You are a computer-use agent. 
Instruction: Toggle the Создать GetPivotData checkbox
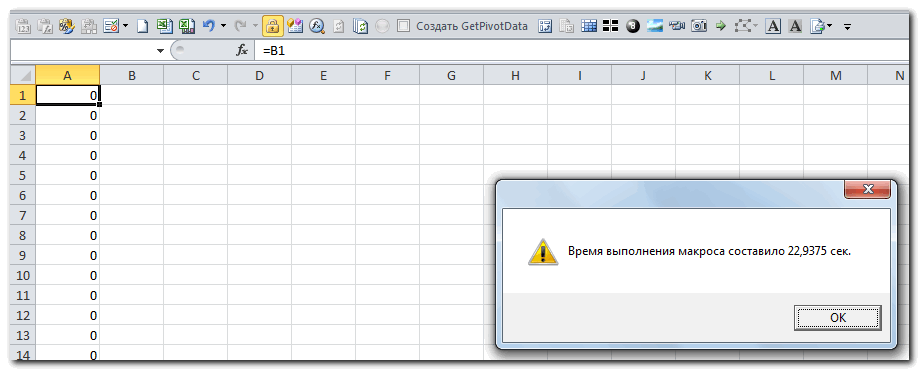(403, 26)
